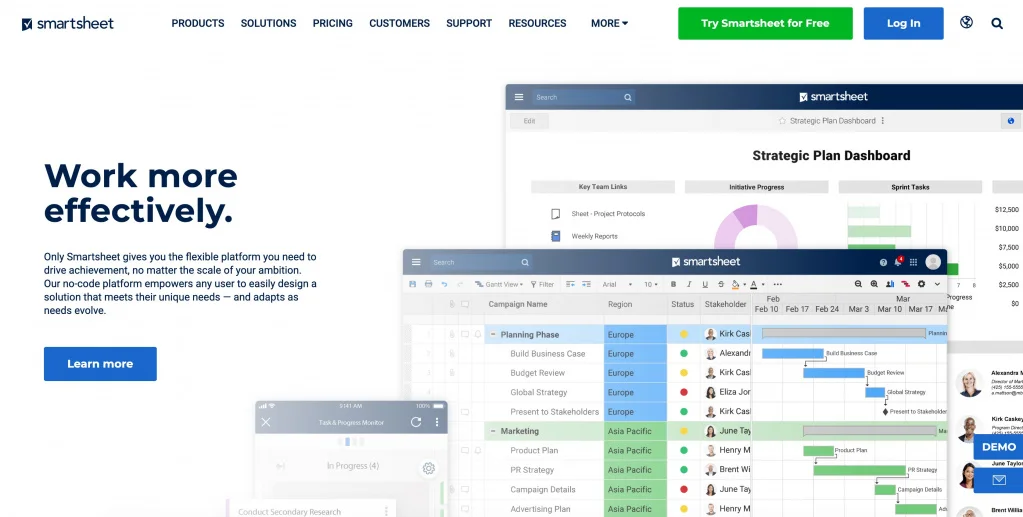This screenshot has width=1023, height=517.
Task: Collapse the Planning Phase row group
Action: coord(493,335)
